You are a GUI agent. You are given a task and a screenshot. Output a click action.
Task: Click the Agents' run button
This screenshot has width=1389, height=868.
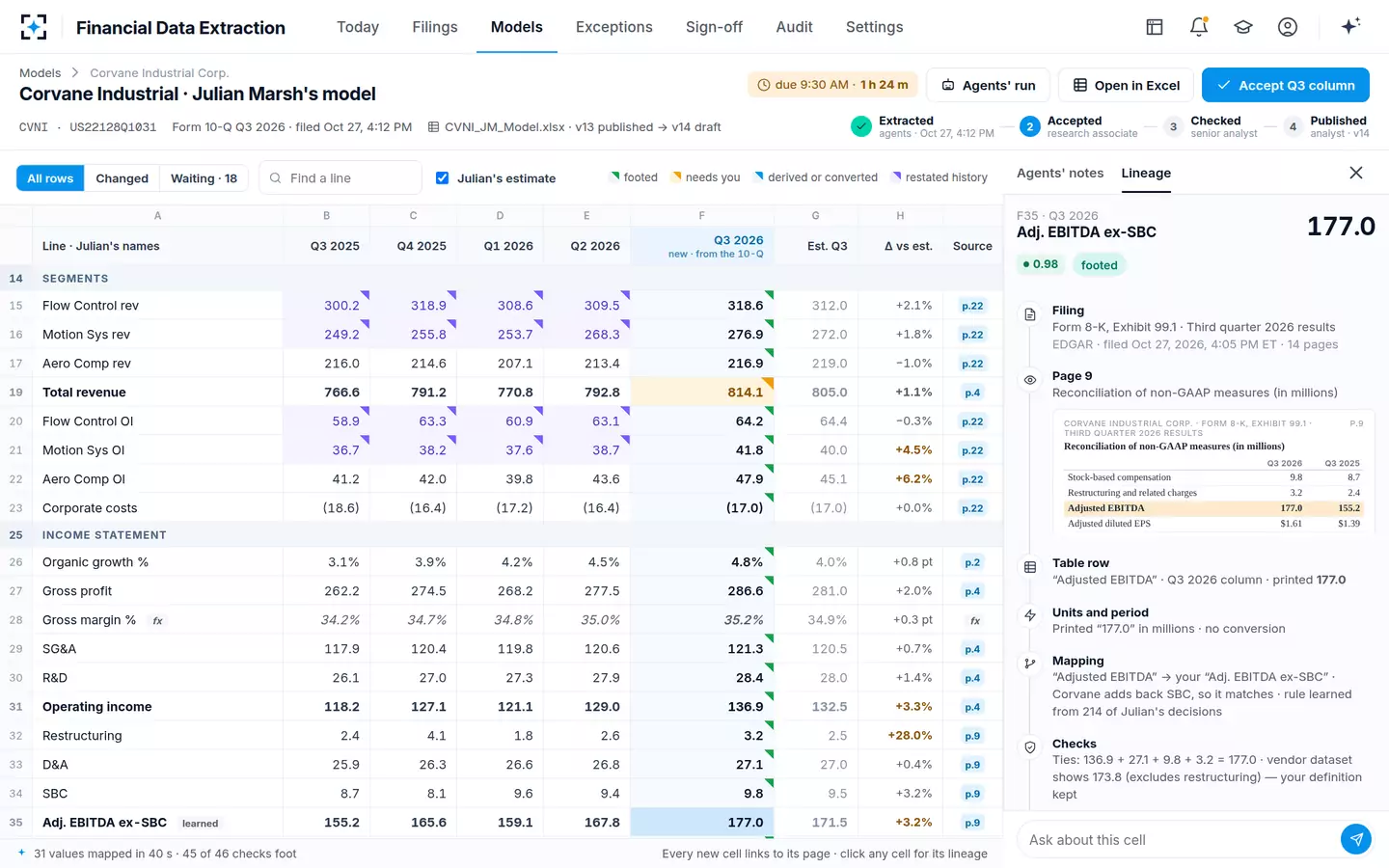[x=988, y=85]
